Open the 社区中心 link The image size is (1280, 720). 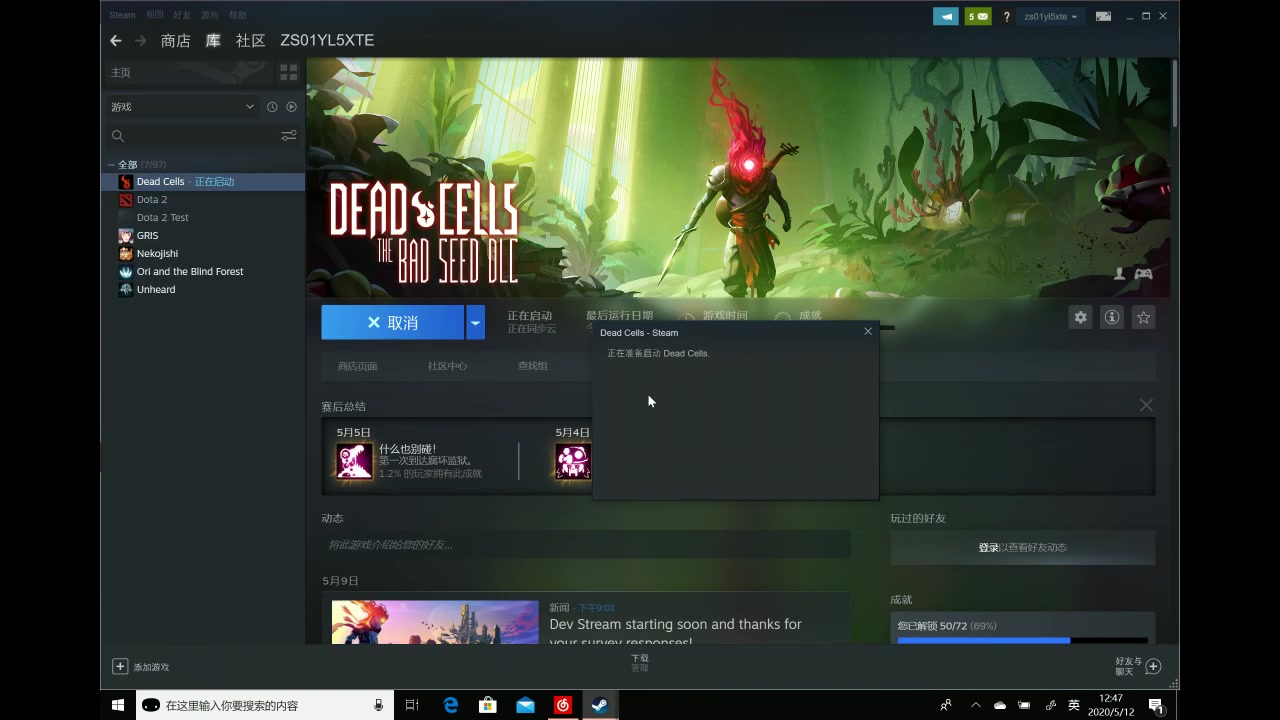coord(447,366)
